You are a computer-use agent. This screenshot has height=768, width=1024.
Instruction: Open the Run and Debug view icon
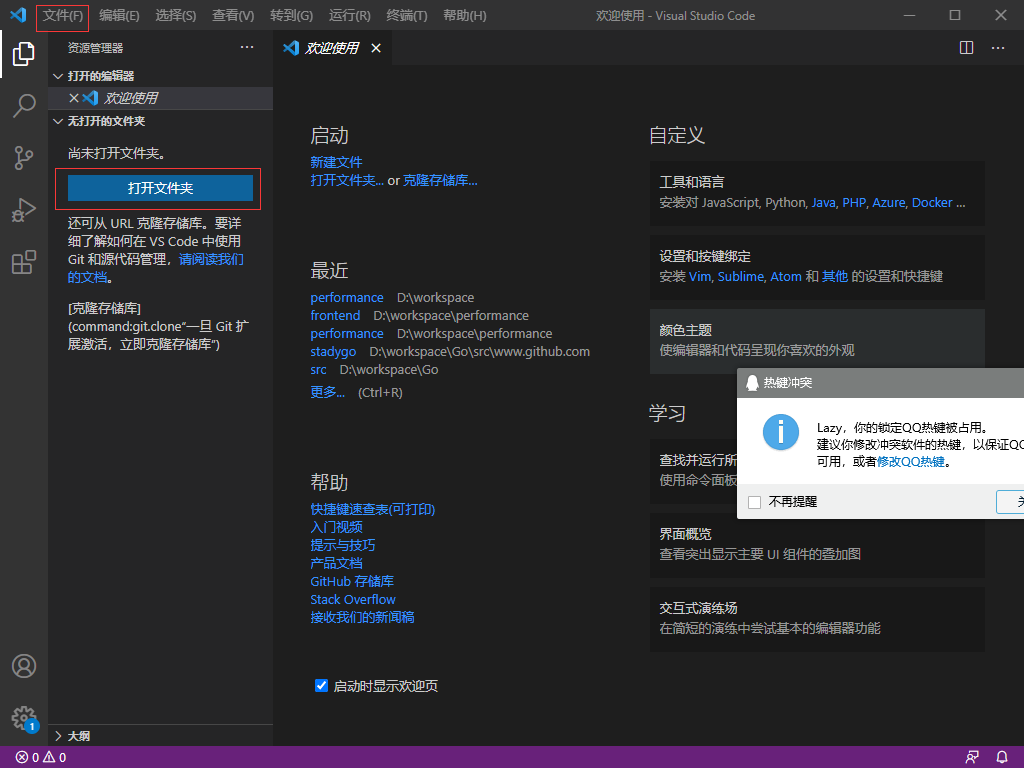tap(24, 210)
